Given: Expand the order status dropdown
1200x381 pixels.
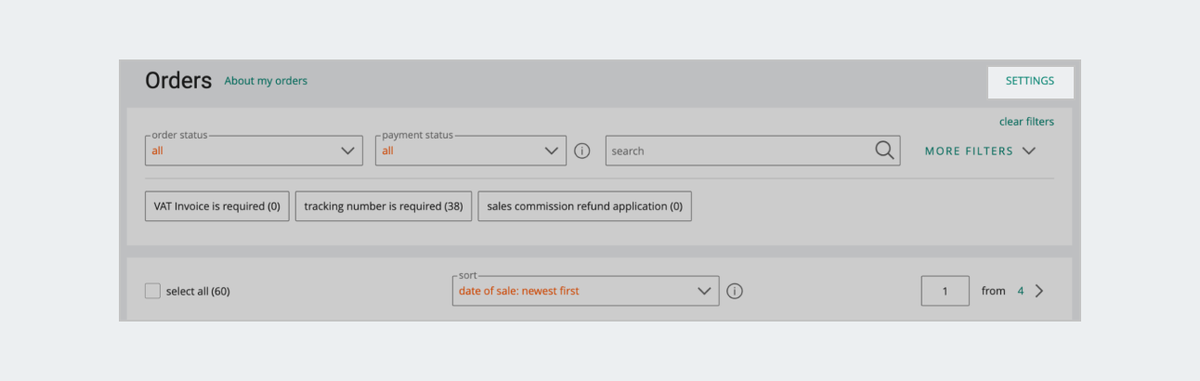Looking at the screenshot, I should click(x=253, y=151).
